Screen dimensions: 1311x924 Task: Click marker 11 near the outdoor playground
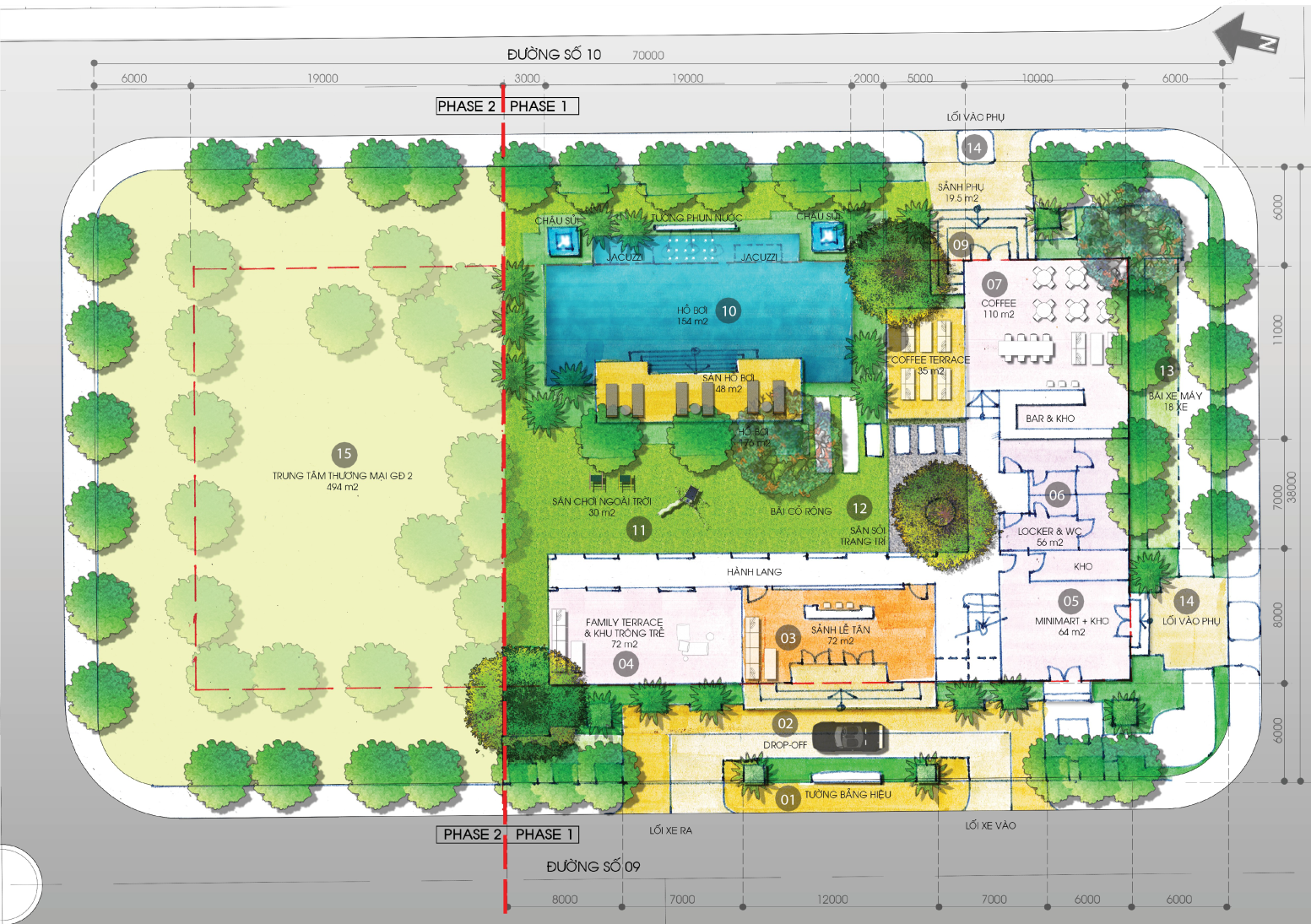(x=639, y=530)
